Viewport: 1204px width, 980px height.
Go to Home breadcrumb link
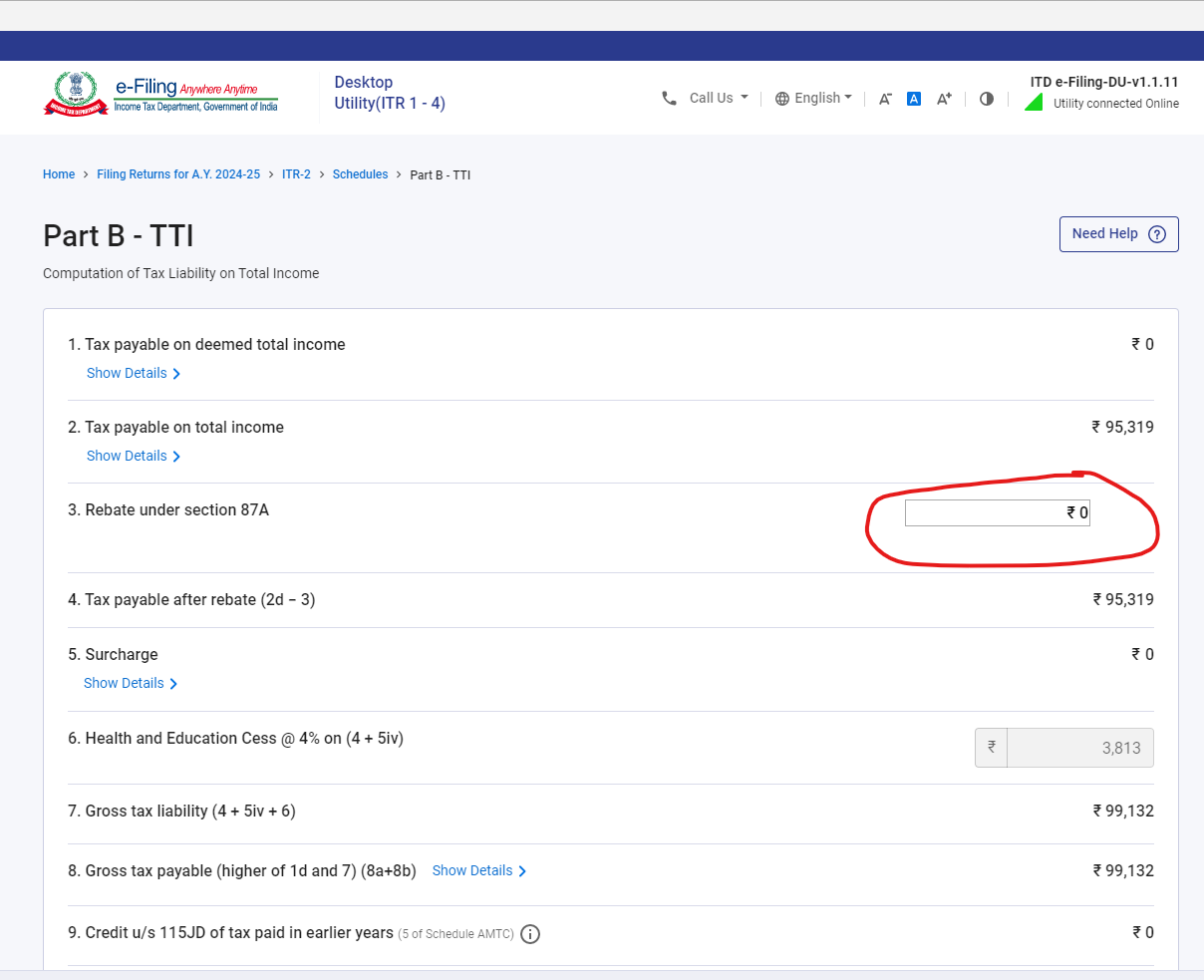(x=59, y=174)
